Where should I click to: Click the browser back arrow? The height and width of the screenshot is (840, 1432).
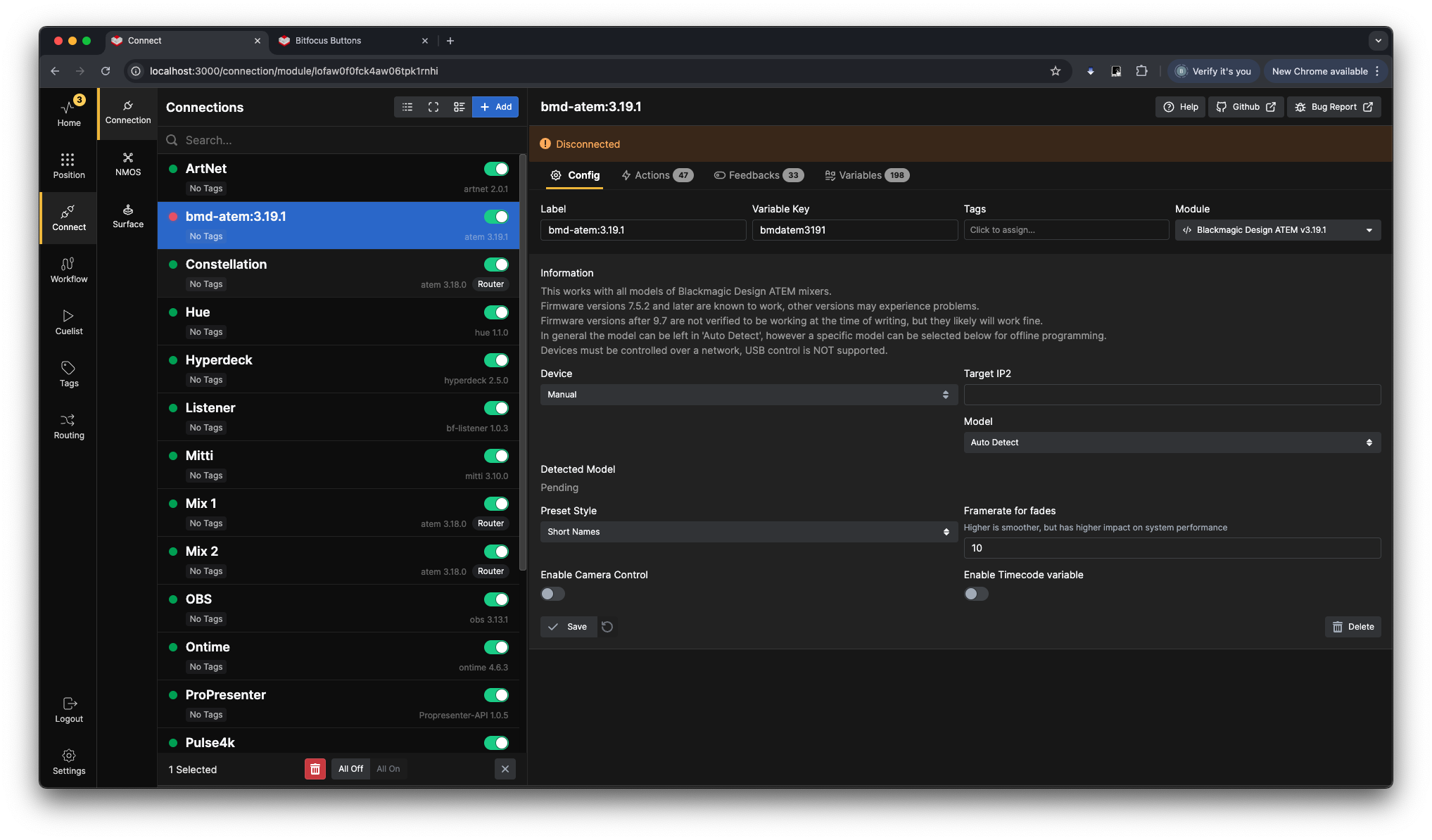(x=55, y=71)
